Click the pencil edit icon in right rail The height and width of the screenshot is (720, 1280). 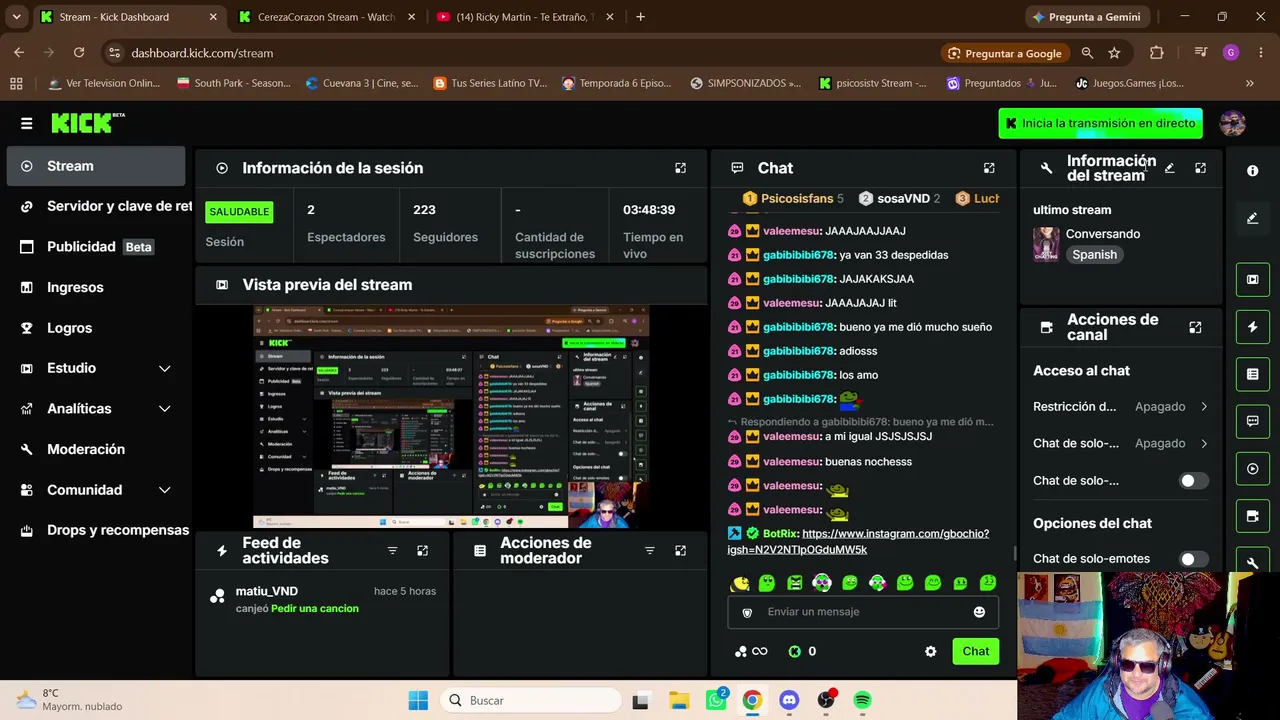[x=1252, y=218]
